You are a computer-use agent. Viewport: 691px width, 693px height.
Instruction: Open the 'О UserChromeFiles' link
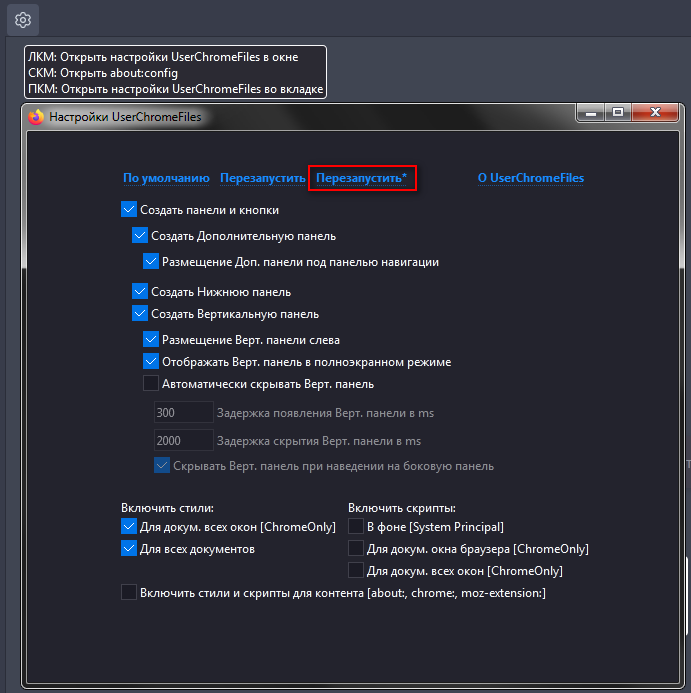(x=531, y=178)
